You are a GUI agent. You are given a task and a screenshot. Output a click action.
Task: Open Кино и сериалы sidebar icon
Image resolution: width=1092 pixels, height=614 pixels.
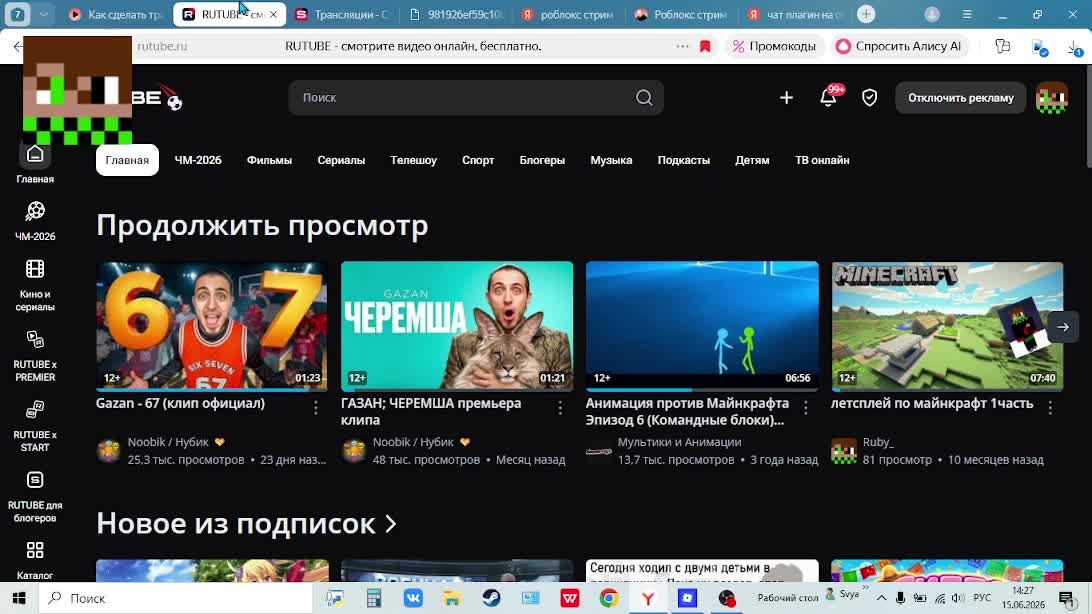[x=35, y=269]
